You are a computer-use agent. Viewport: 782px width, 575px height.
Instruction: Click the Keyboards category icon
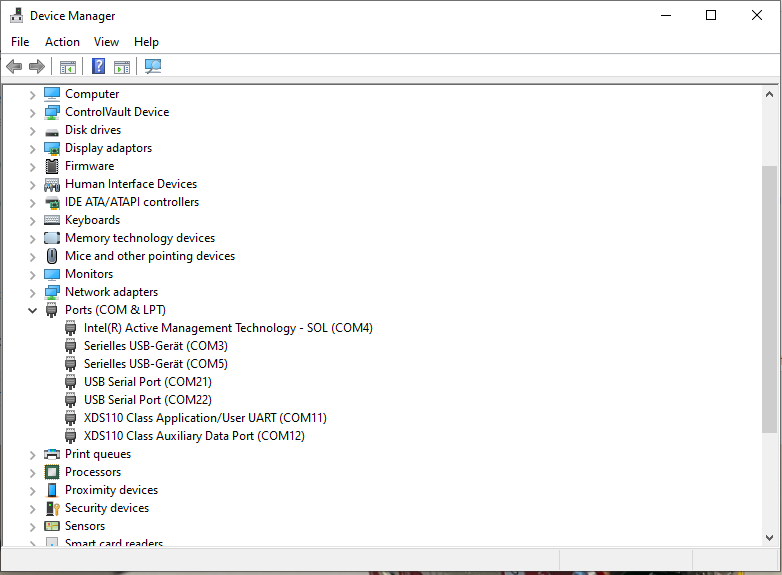pos(52,220)
